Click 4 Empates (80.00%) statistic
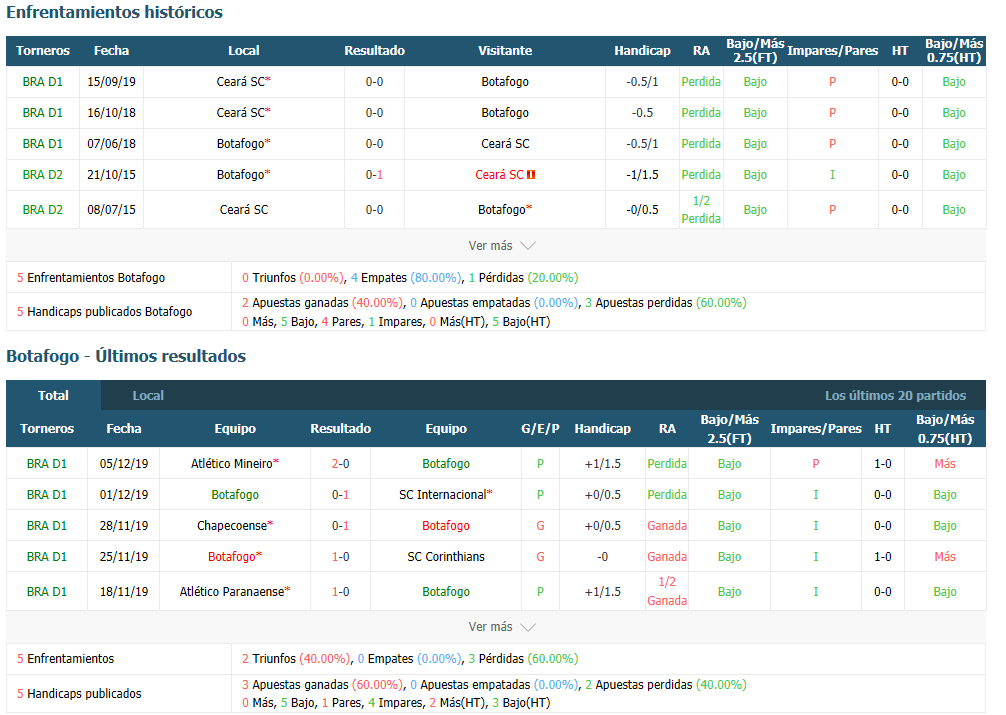1006x715 pixels. (x=406, y=278)
